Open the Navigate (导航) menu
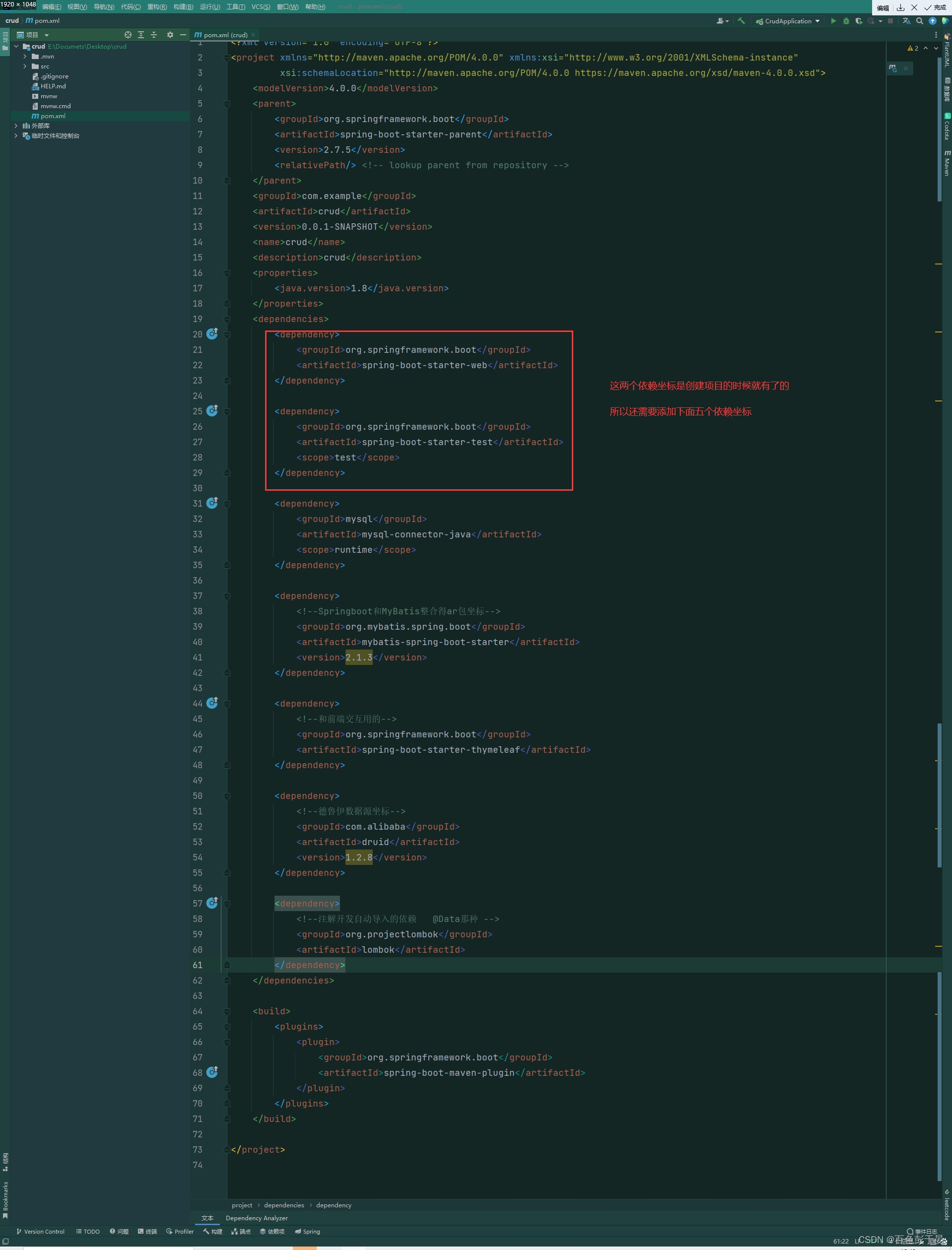This screenshot has height=1250, width=952. point(104,7)
